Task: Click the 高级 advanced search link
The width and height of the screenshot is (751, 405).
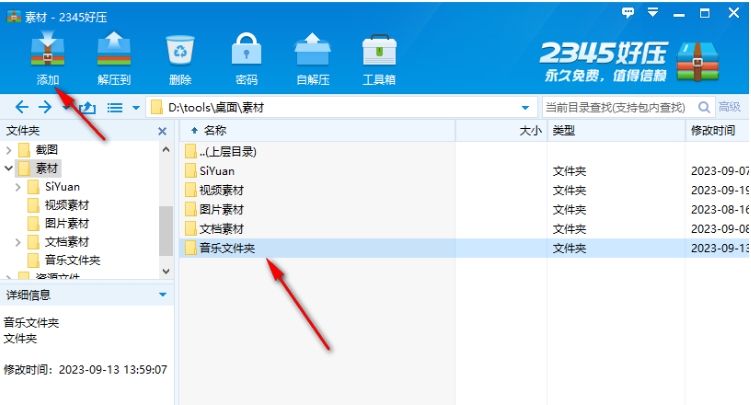Action: [729, 107]
